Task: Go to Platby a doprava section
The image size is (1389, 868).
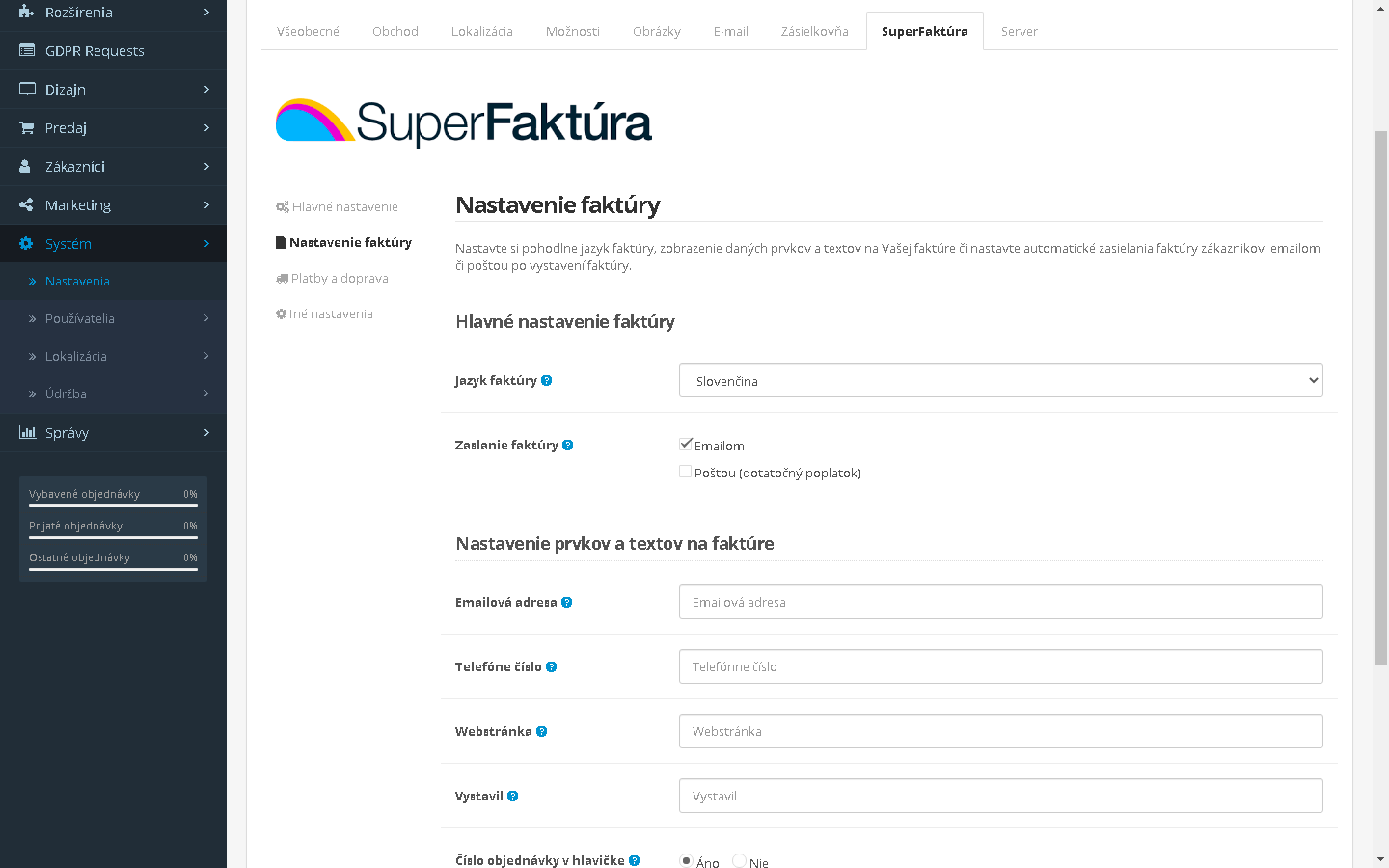Action: click(x=339, y=278)
